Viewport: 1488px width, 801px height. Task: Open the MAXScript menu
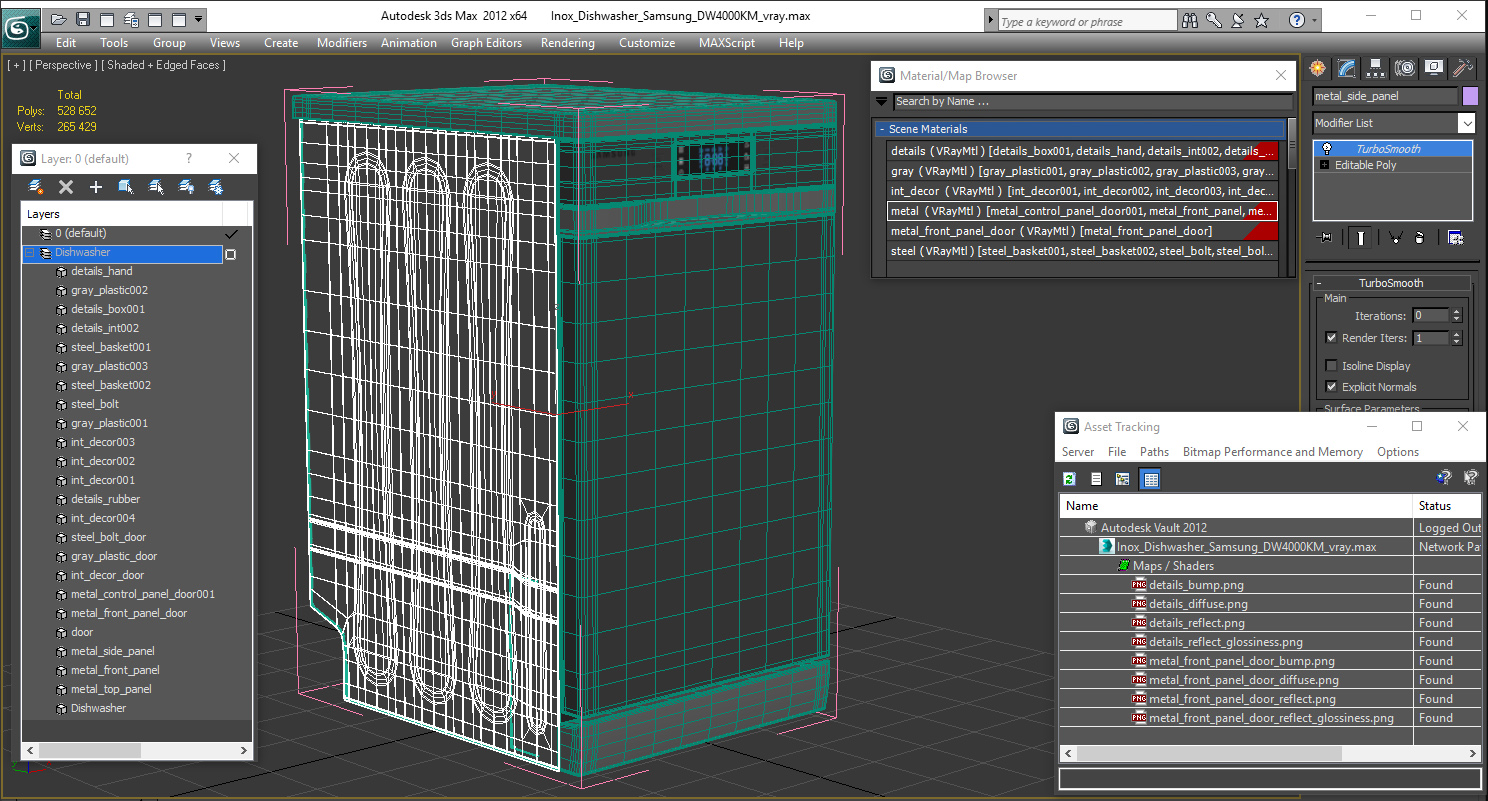(728, 43)
